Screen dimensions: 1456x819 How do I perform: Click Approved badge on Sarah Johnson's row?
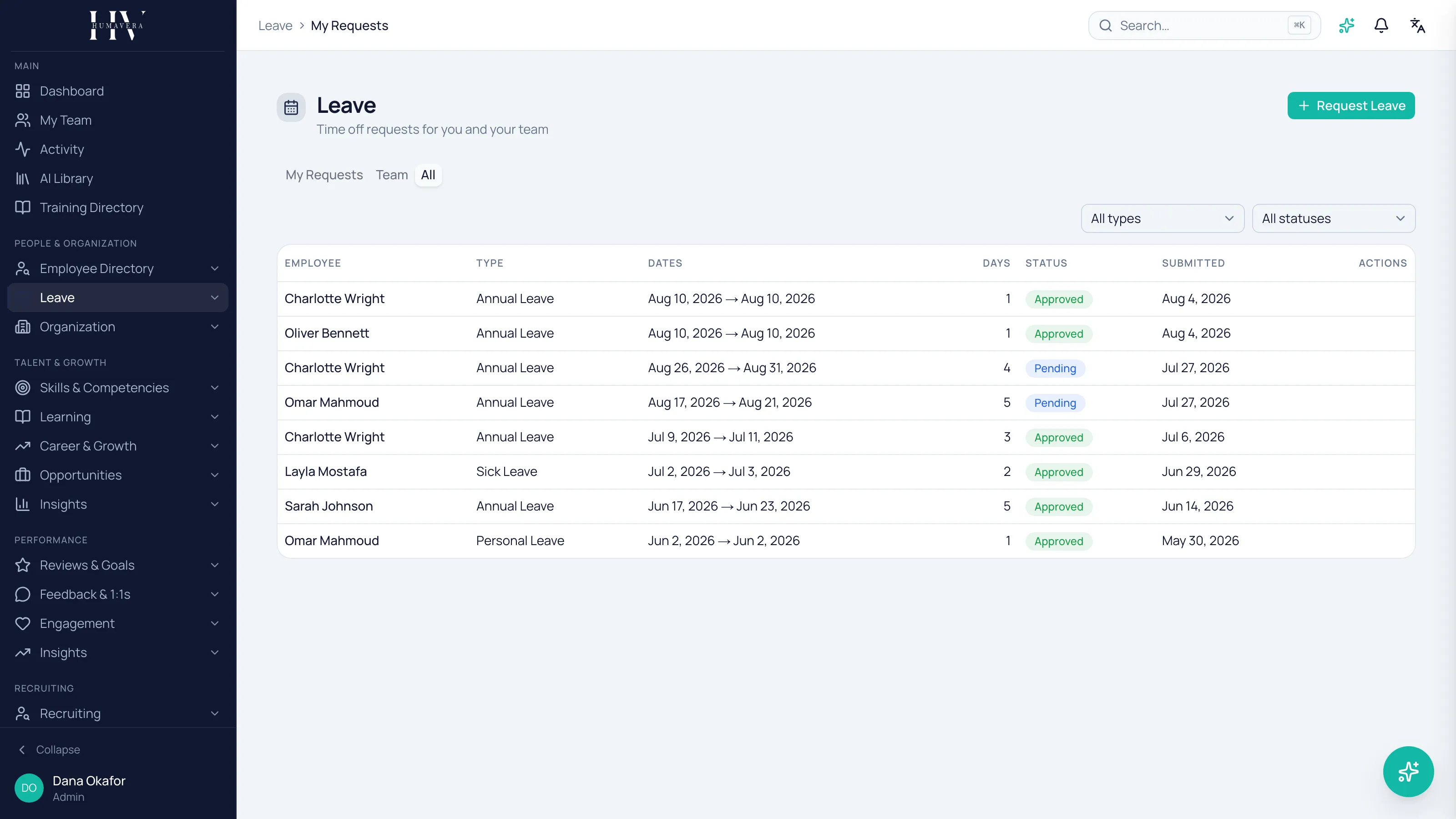click(1059, 506)
